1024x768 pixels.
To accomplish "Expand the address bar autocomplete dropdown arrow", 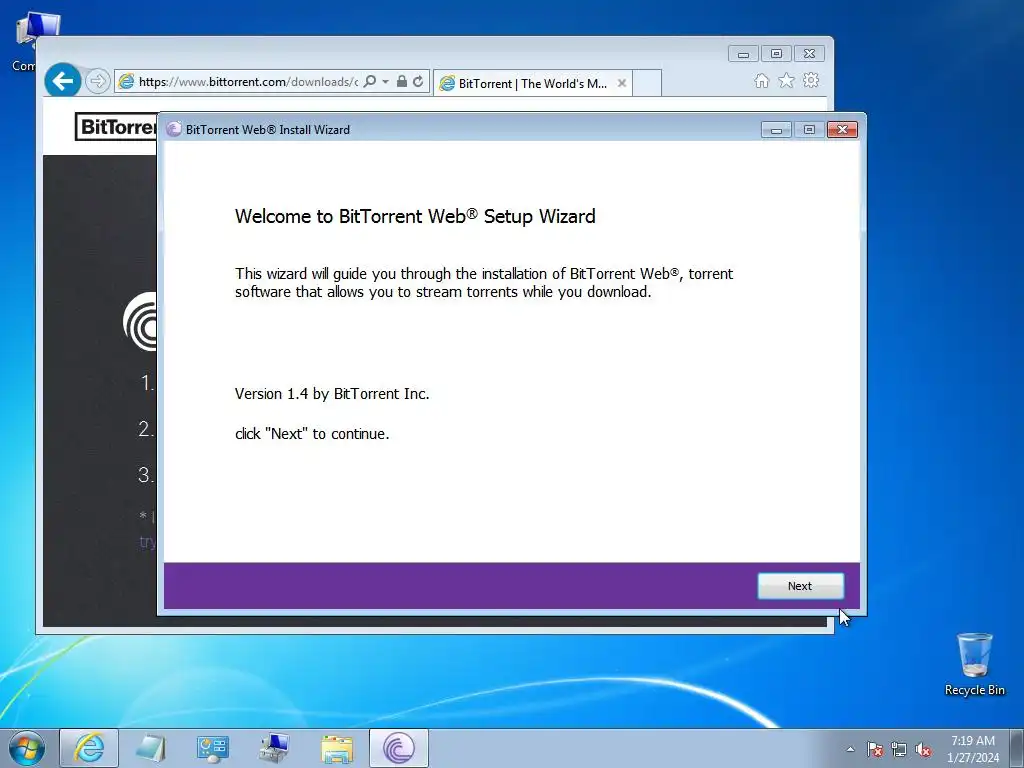I will click(x=385, y=82).
